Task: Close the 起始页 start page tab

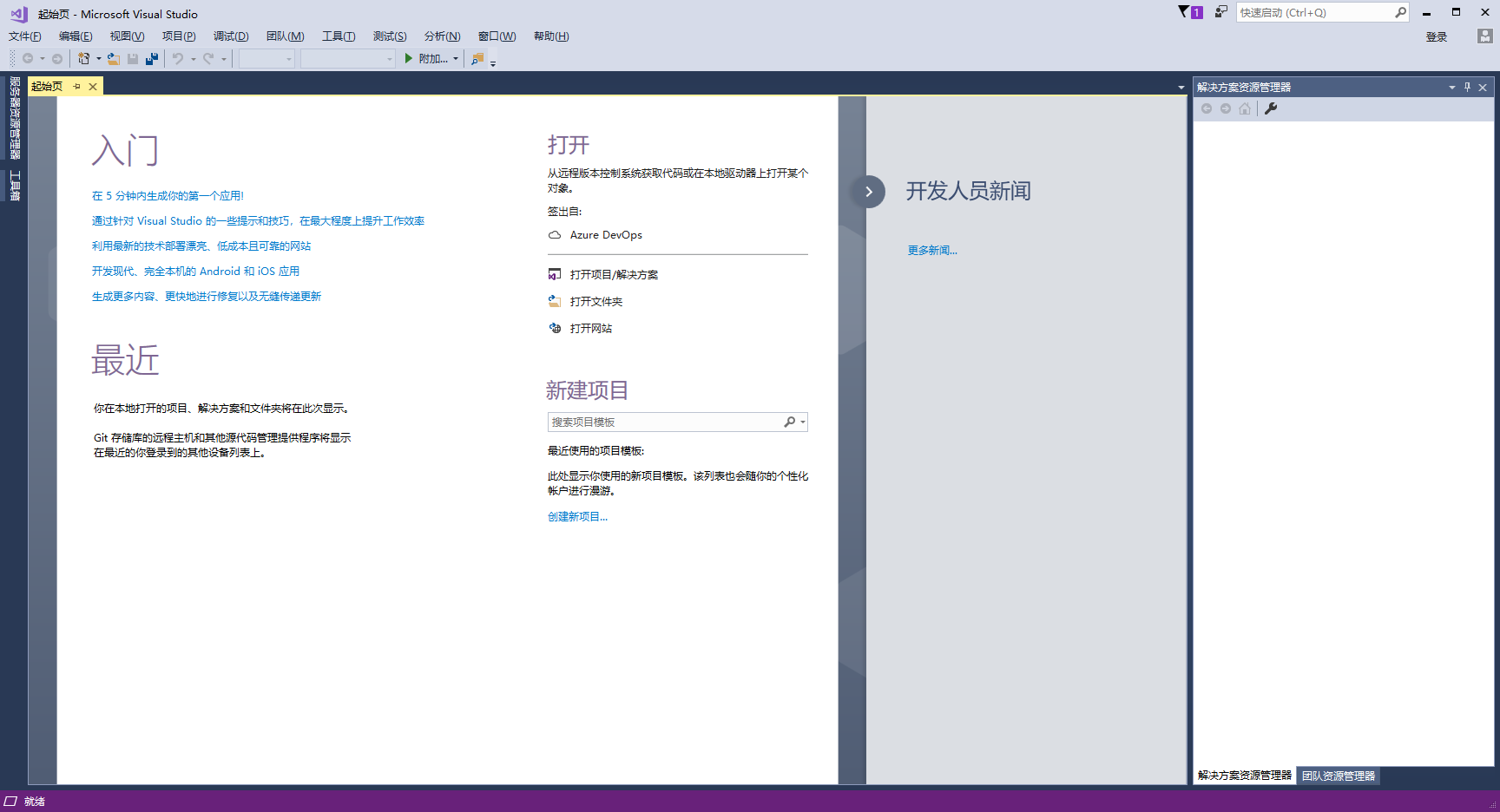Action: pos(93,87)
